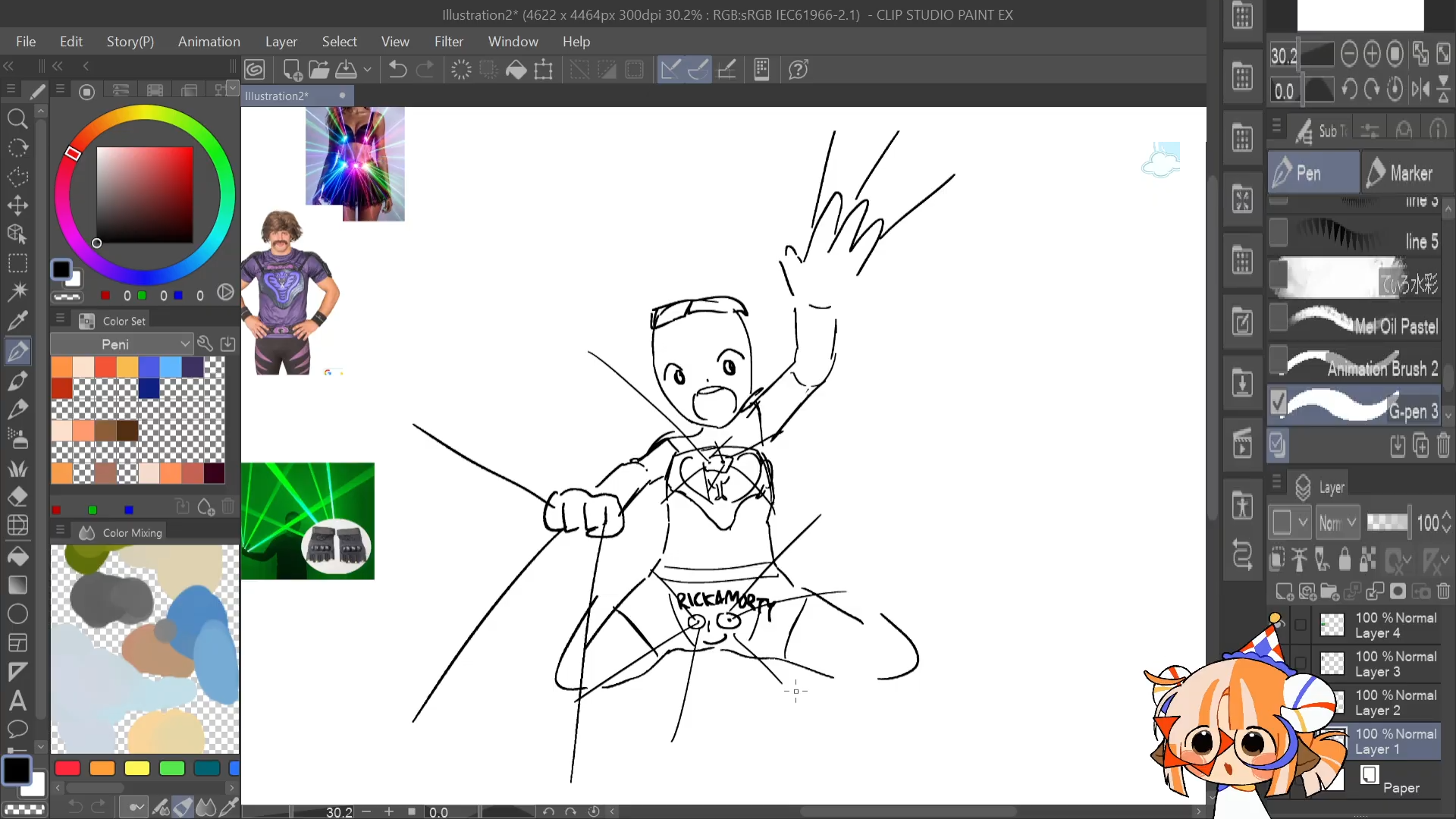Click the navigator Zoom in icon

click(1372, 54)
